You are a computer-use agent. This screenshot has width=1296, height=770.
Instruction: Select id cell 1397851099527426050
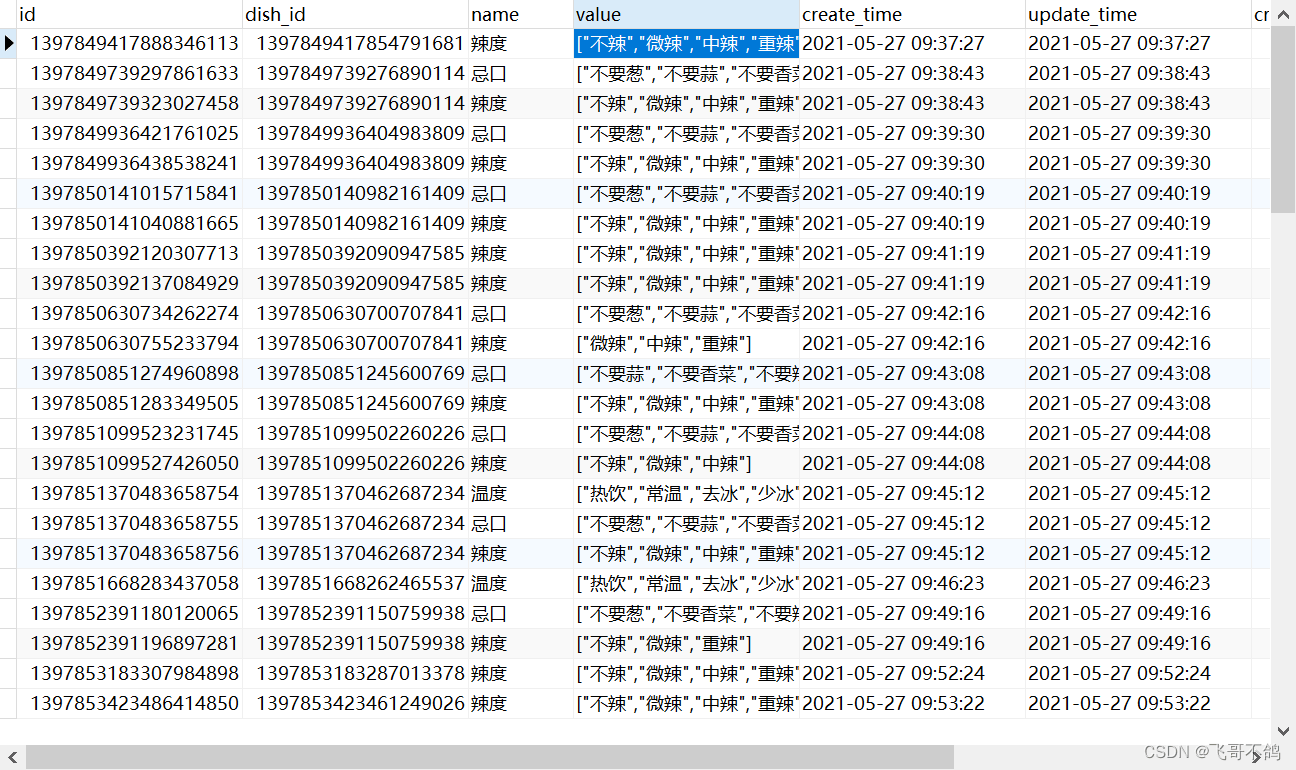point(130,463)
